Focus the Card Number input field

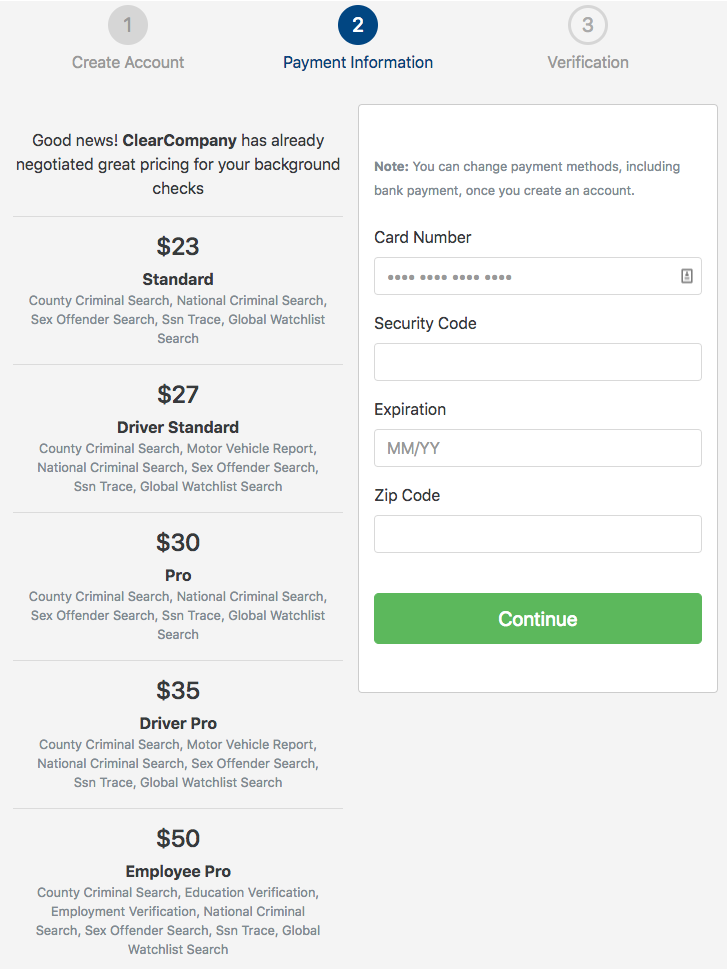[x=538, y=276]
